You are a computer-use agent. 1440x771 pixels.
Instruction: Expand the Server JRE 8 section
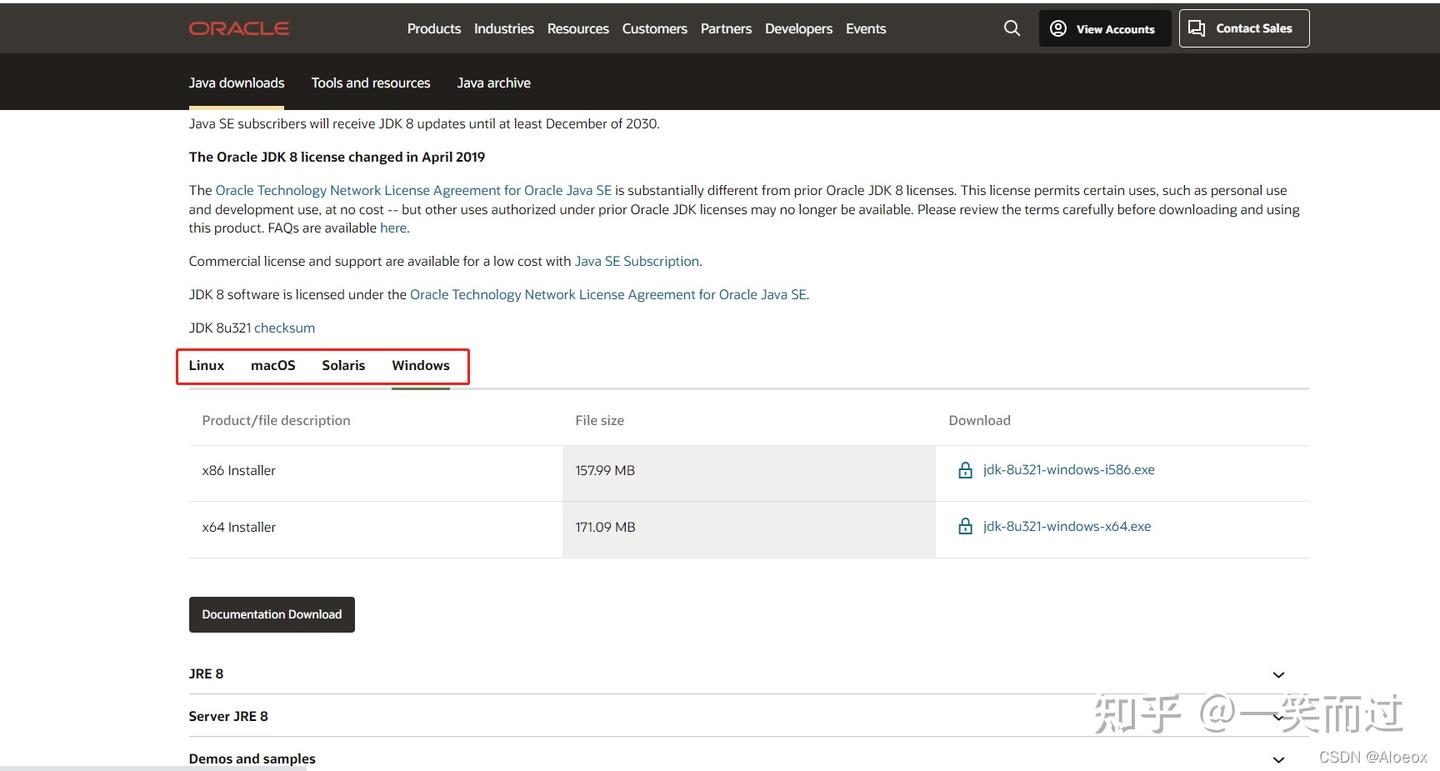tap(1276, 716)
